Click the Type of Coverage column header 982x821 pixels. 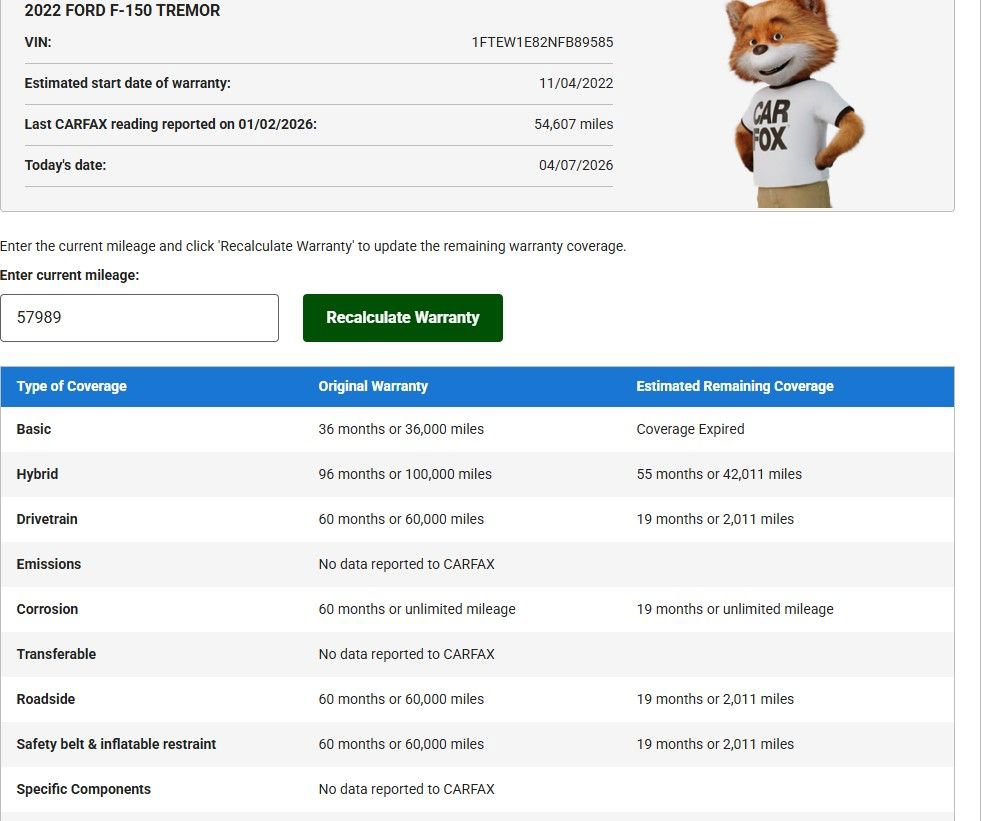coord(72,386)
